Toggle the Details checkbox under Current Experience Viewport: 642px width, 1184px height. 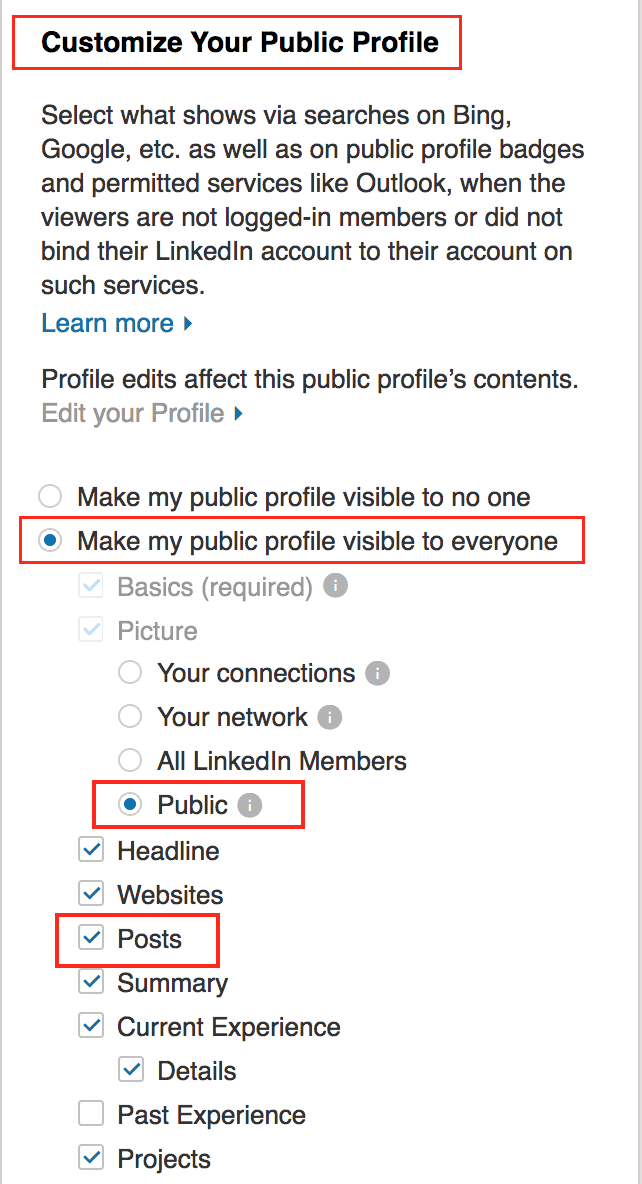(131, 1070)
